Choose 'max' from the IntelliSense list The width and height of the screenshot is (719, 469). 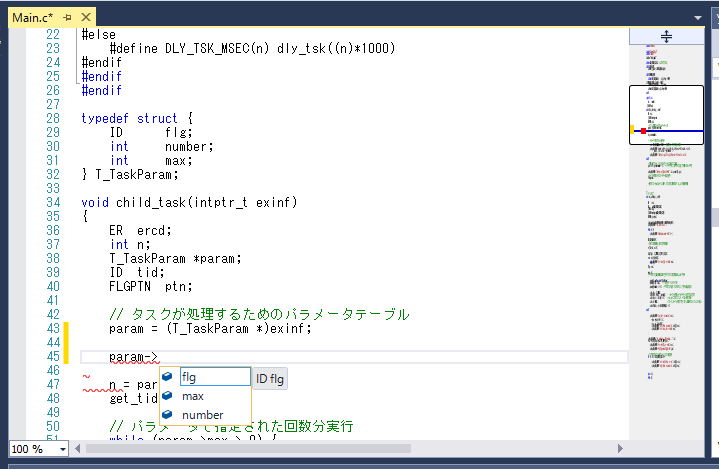(x=193, y=396)
